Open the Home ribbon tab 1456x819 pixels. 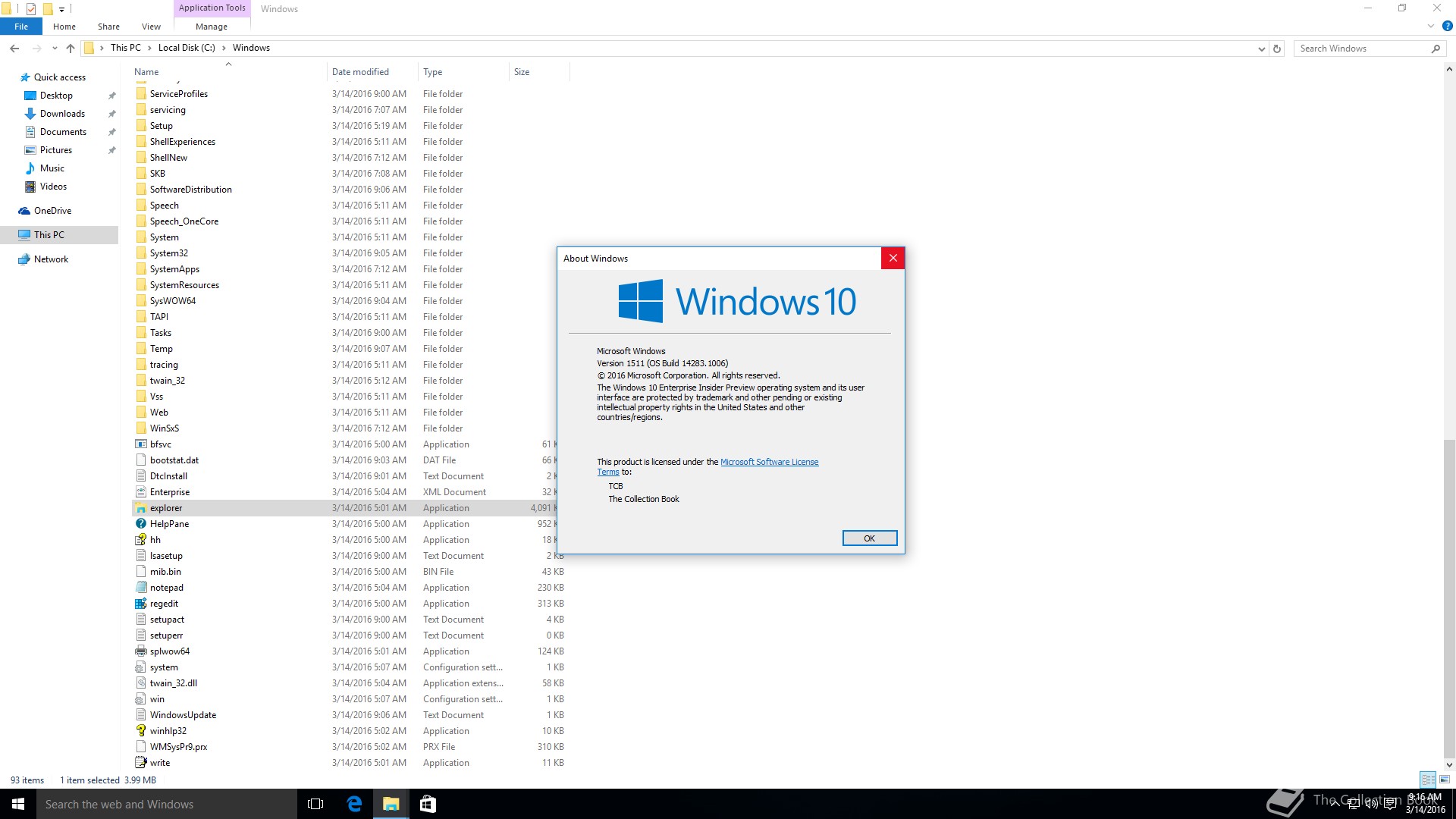point(64,27)
